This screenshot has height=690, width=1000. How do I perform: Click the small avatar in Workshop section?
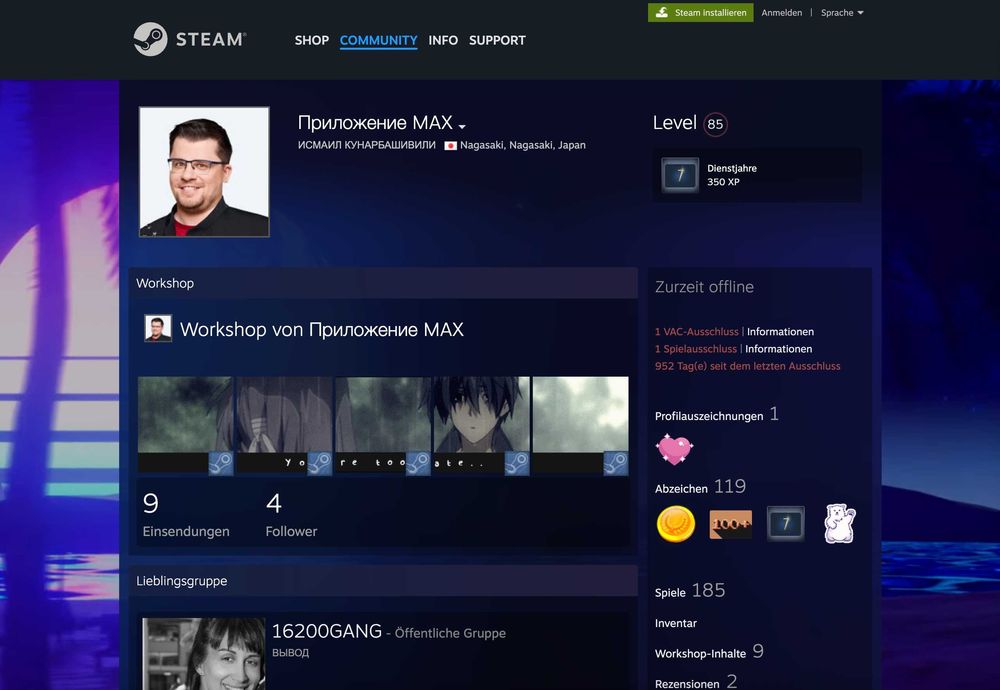158,328
